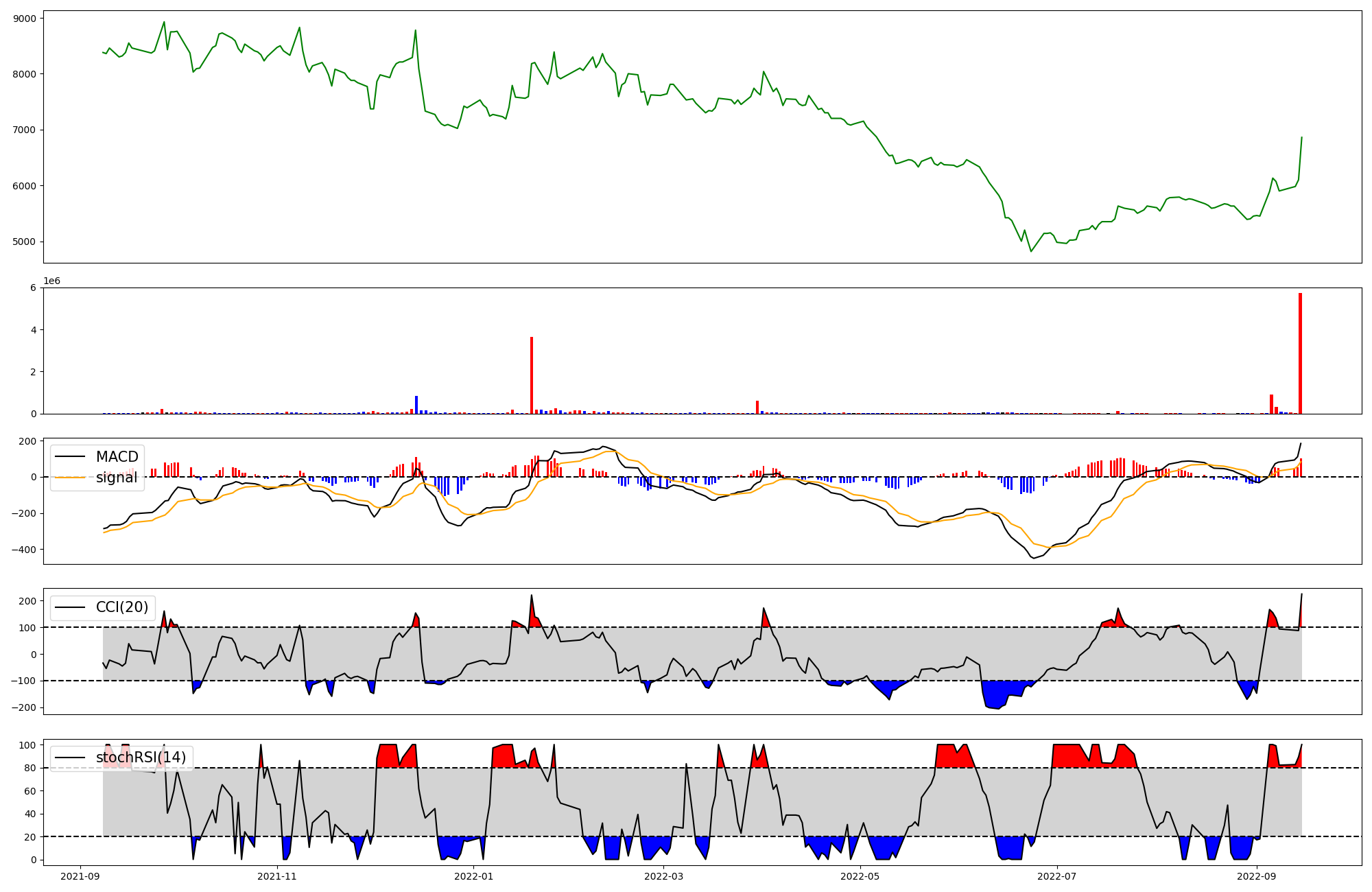Click the stochRSI(14) legend label

(141, 758)
